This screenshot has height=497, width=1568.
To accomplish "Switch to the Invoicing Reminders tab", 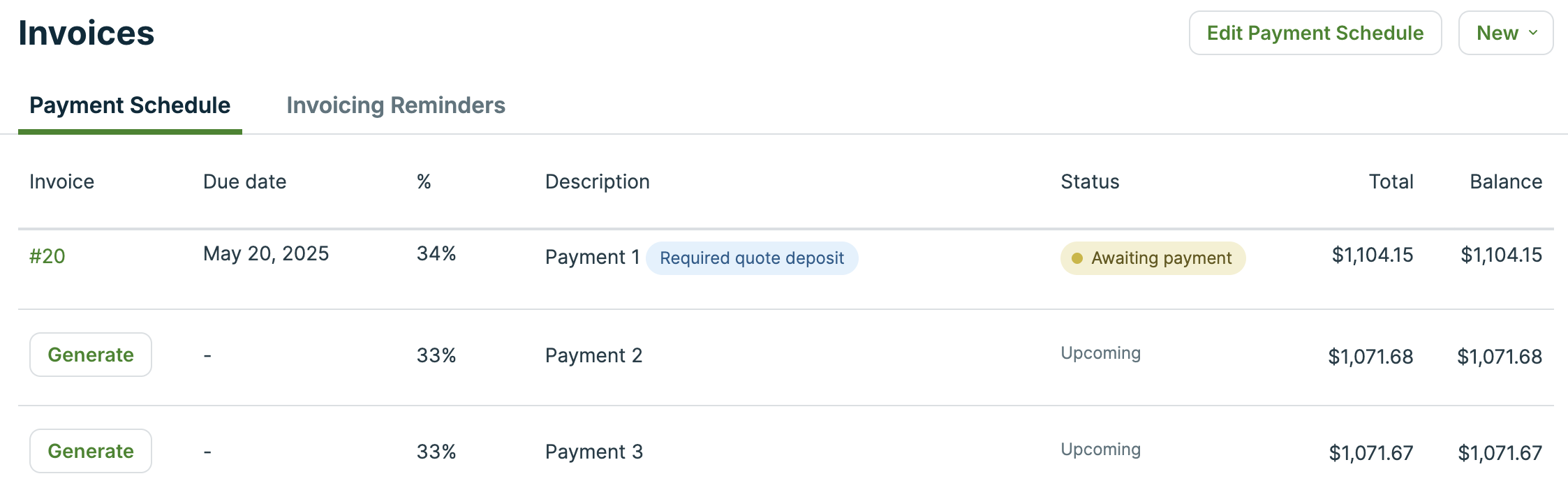I will coord(397,105).
